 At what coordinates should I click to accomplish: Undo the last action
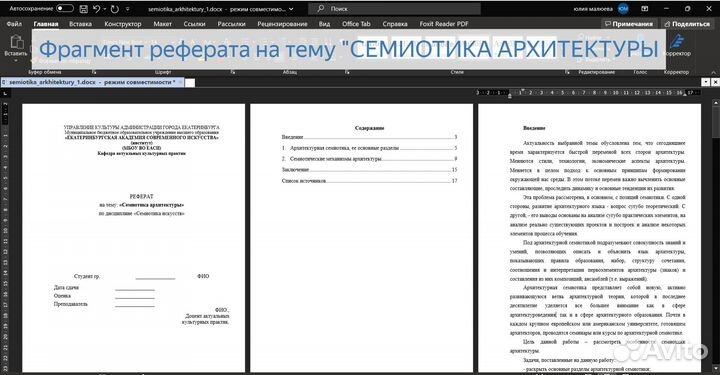point(96,9)
